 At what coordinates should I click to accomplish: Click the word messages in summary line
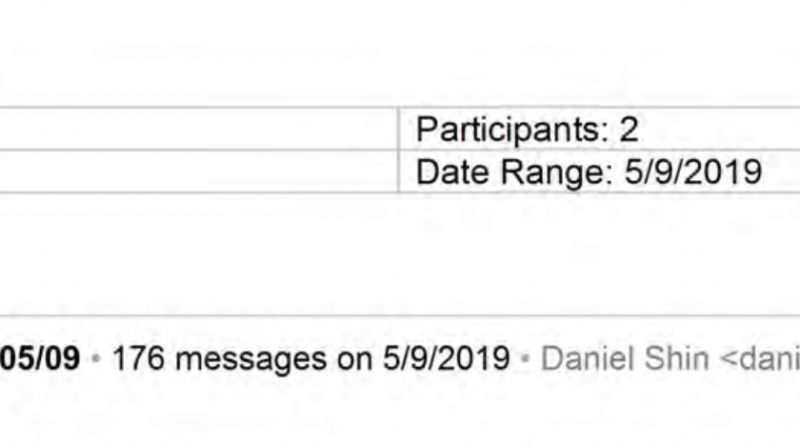[x=251, y=358]
